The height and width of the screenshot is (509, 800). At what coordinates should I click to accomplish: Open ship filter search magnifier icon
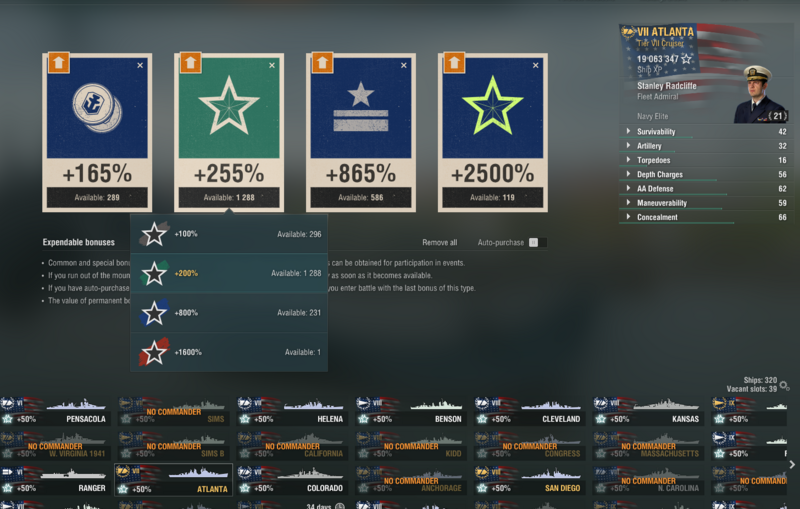click(x=785, y=386)
